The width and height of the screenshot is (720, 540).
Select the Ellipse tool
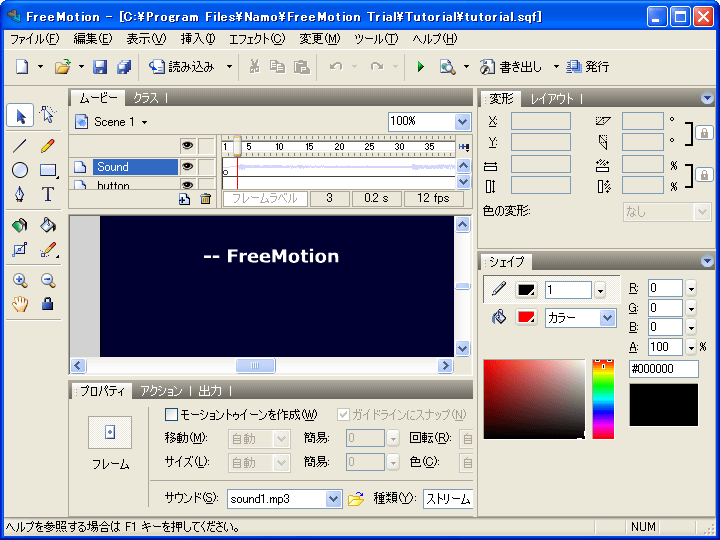pos(20,170)
